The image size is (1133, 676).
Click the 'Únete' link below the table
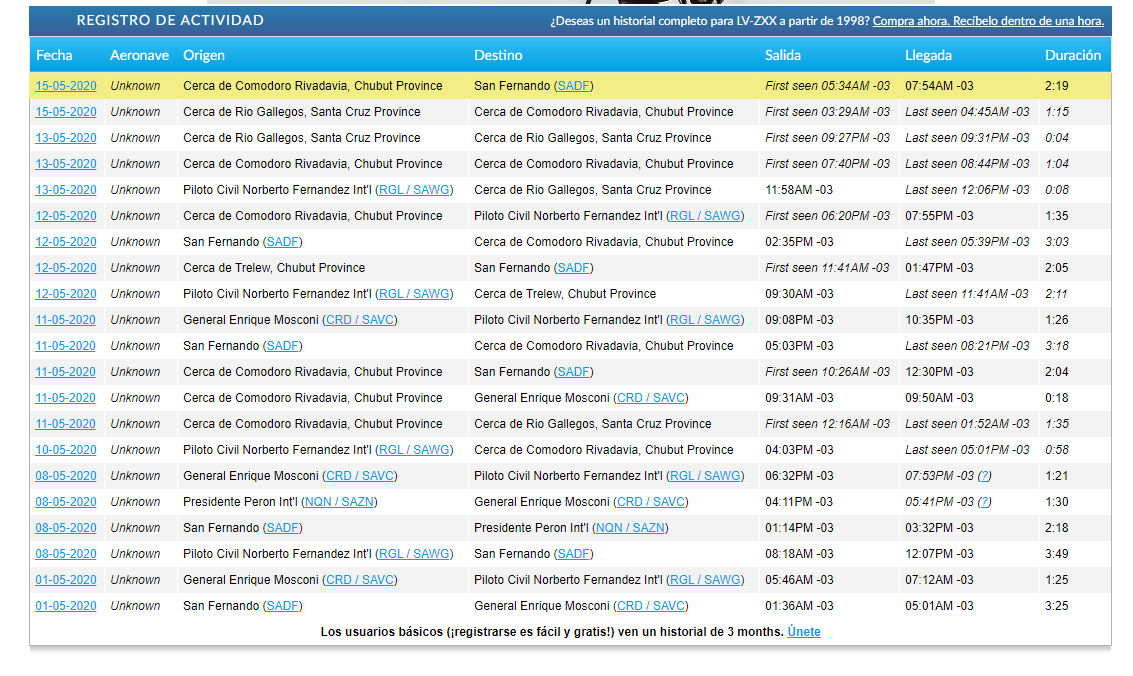pyautogui.click(x=804, y=632)
